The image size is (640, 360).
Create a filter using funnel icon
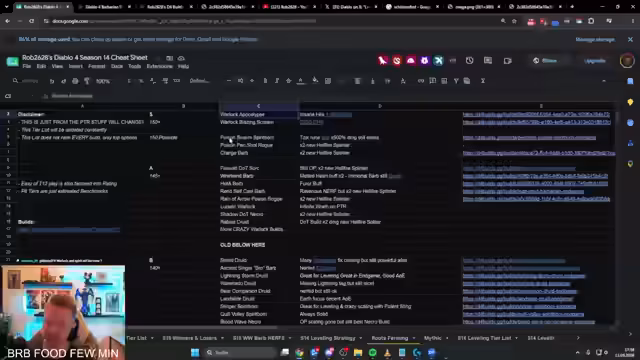[x=456, y=81]
